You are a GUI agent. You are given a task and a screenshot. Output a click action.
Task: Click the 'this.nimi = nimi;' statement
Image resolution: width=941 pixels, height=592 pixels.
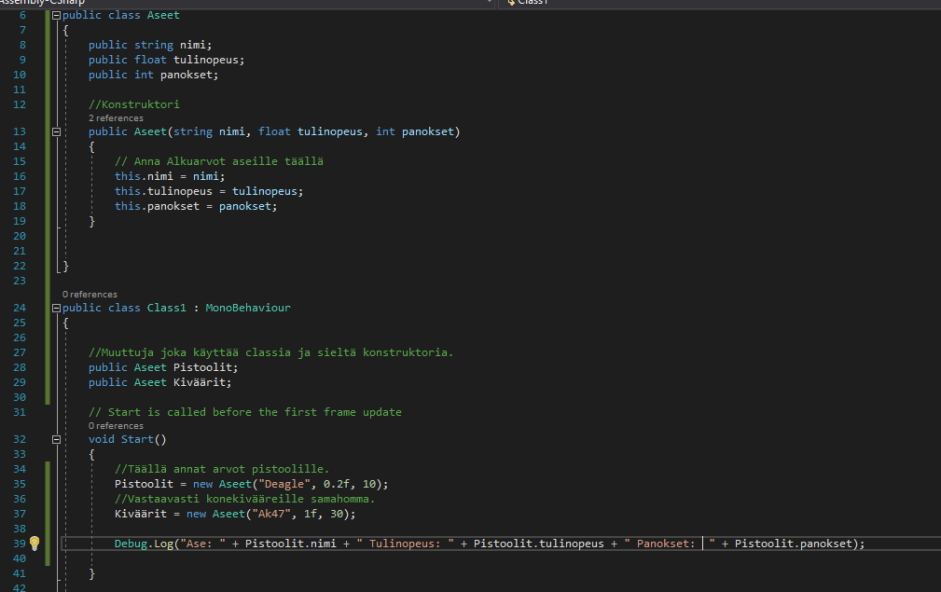pyautogui.click(x=170, y=177)
